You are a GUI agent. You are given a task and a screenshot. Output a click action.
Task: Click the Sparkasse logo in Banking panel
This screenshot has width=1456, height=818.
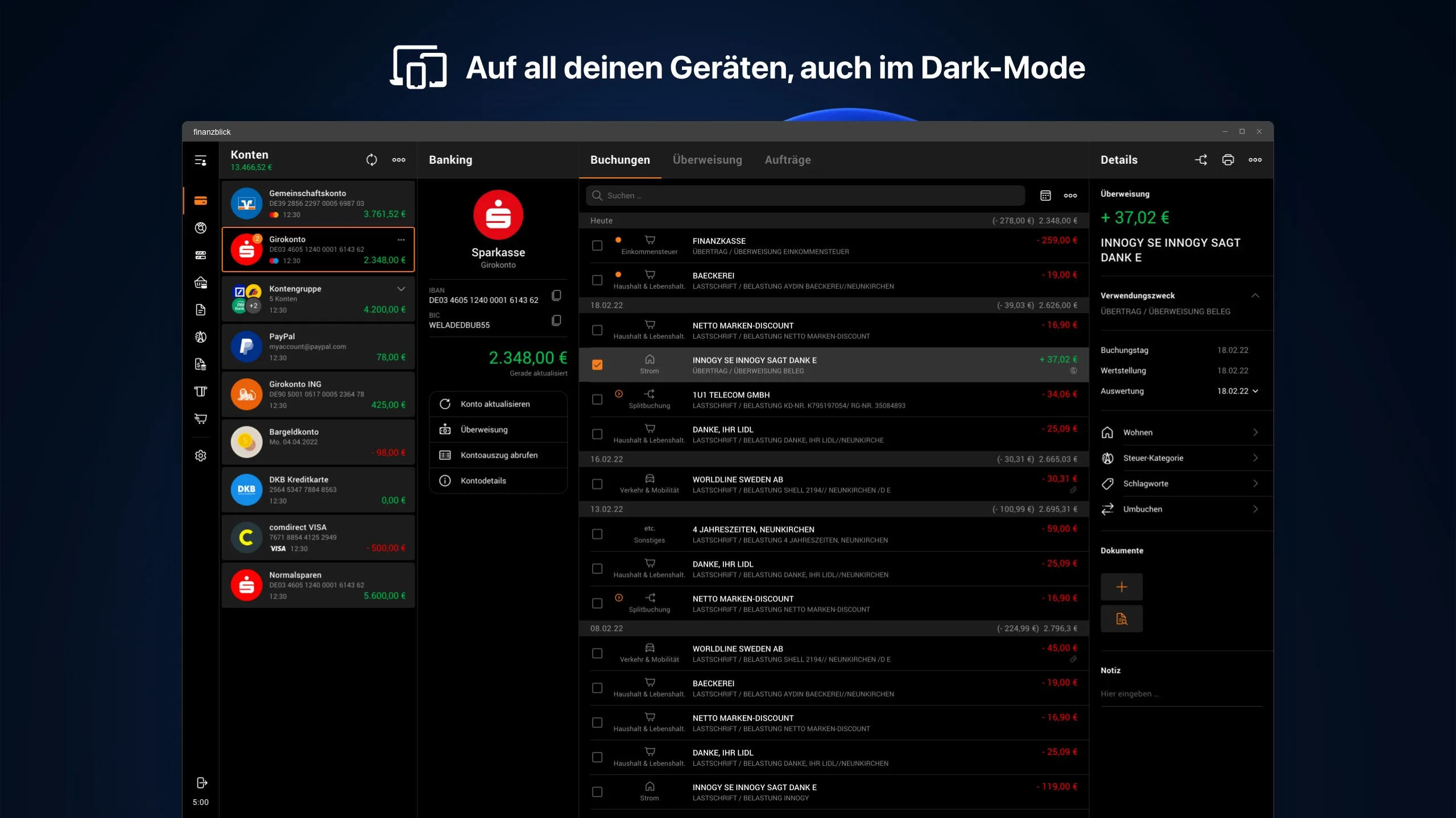[498, 215]
